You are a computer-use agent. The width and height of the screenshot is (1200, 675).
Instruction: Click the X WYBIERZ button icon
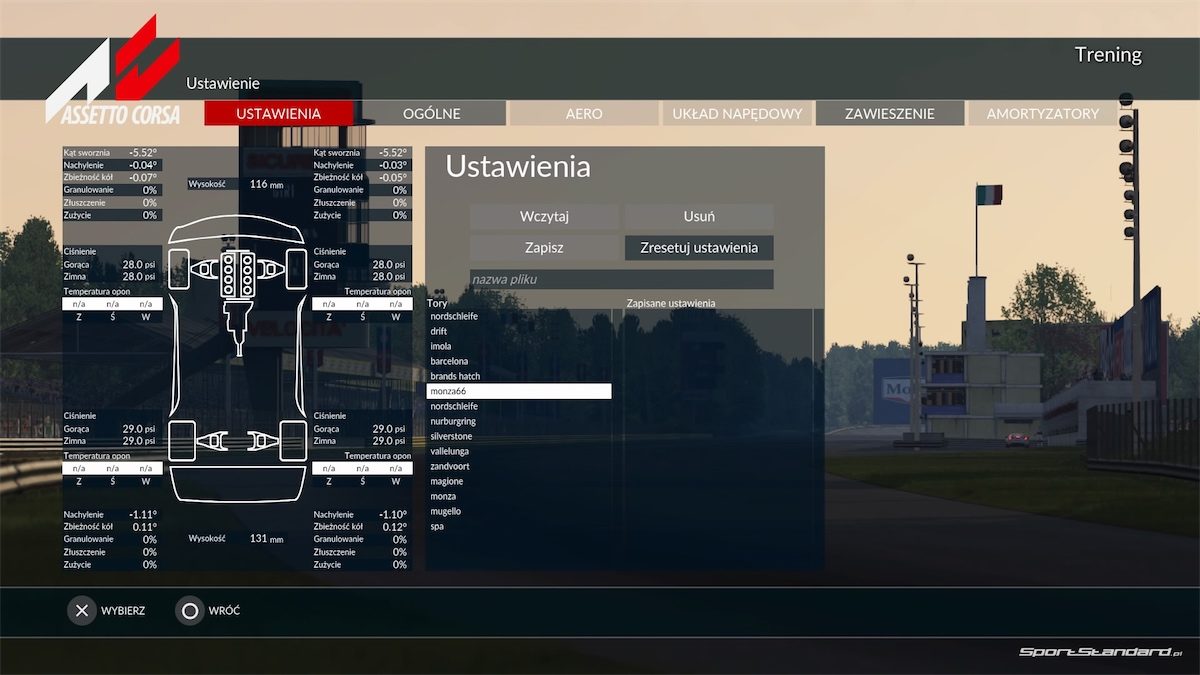click(x=82, y=610)
